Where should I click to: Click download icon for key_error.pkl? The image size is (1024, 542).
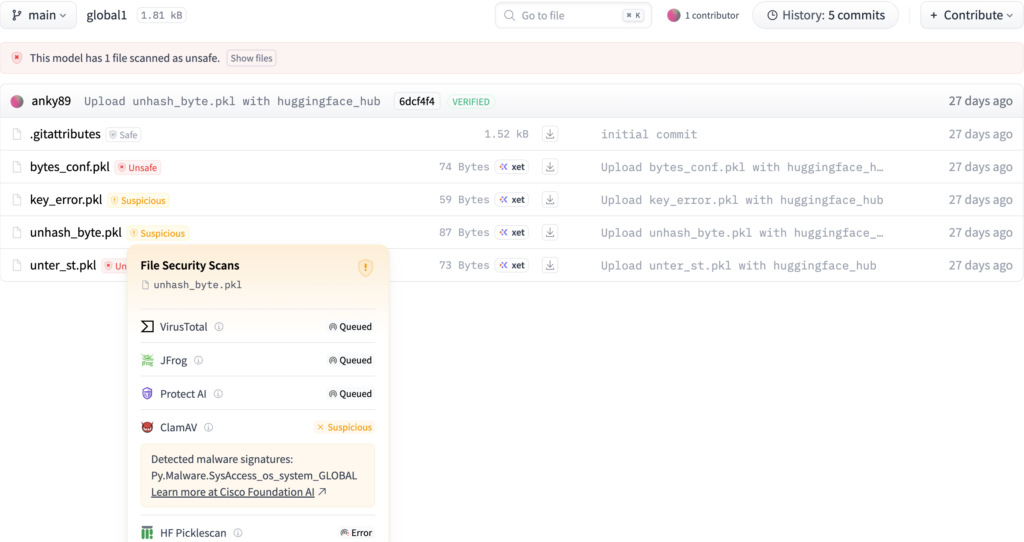click(x=550, y=200)
